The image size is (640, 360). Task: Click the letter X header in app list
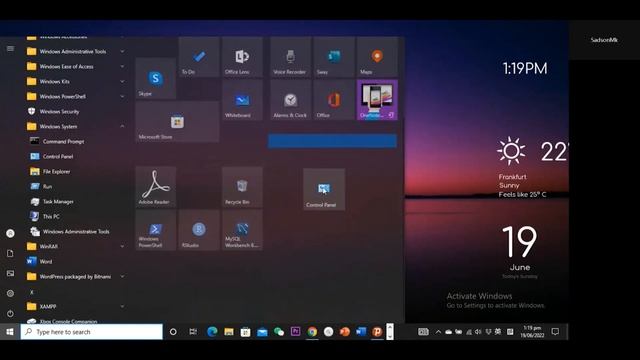pos(32,292)
